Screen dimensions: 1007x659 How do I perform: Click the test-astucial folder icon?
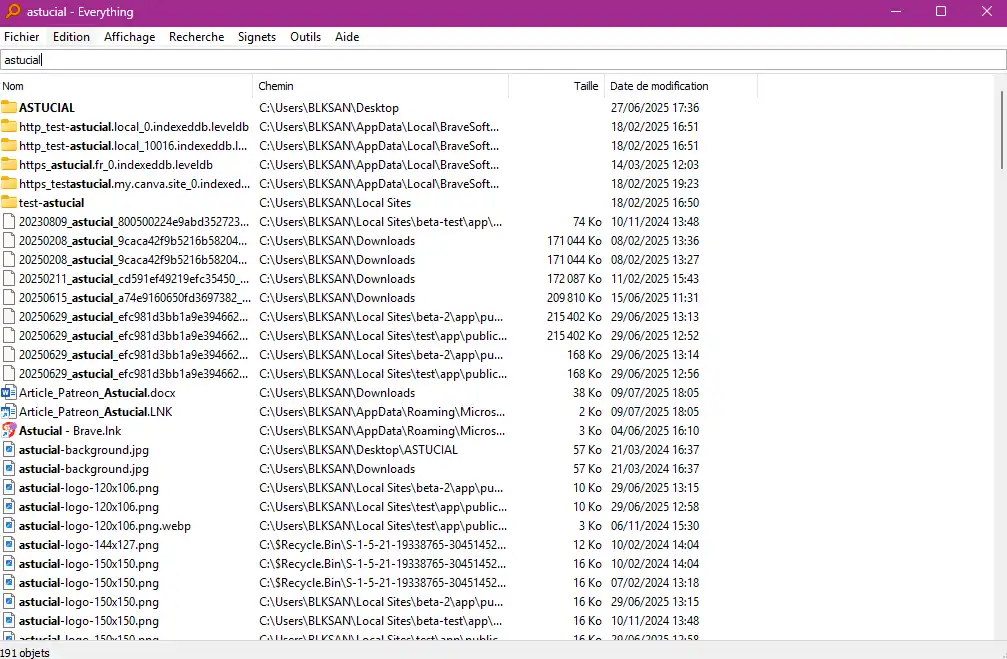9,202
